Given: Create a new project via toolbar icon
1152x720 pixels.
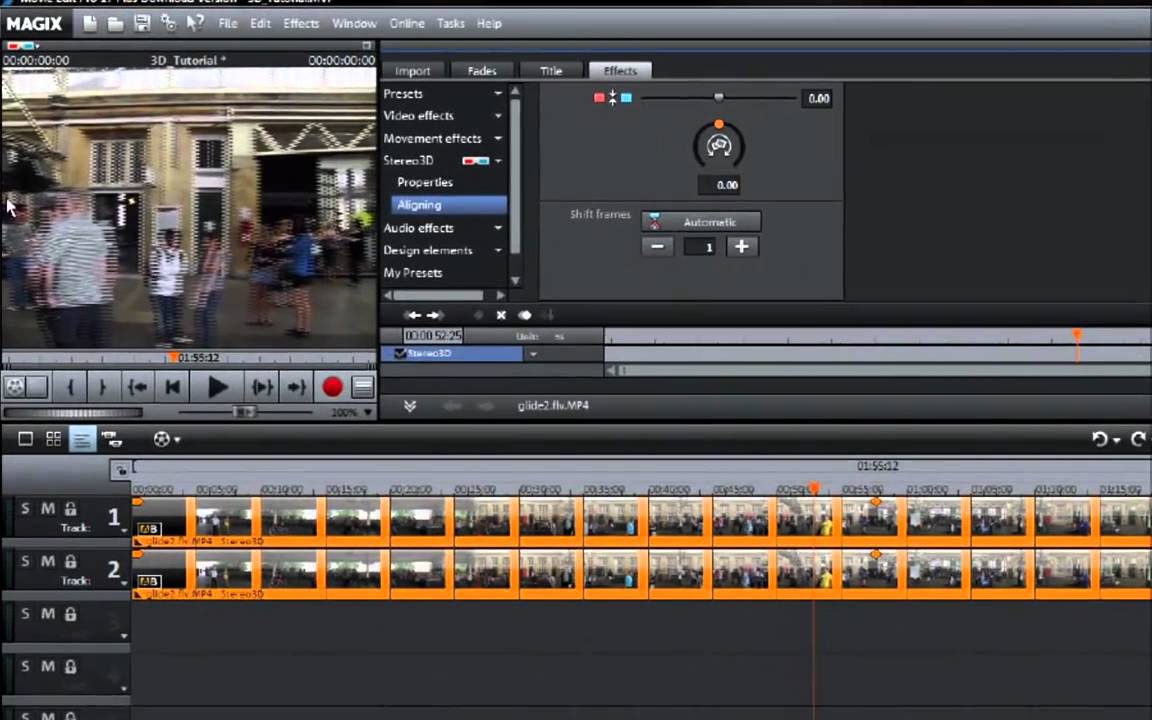Looking at the screenshot, I should point(90,24).
